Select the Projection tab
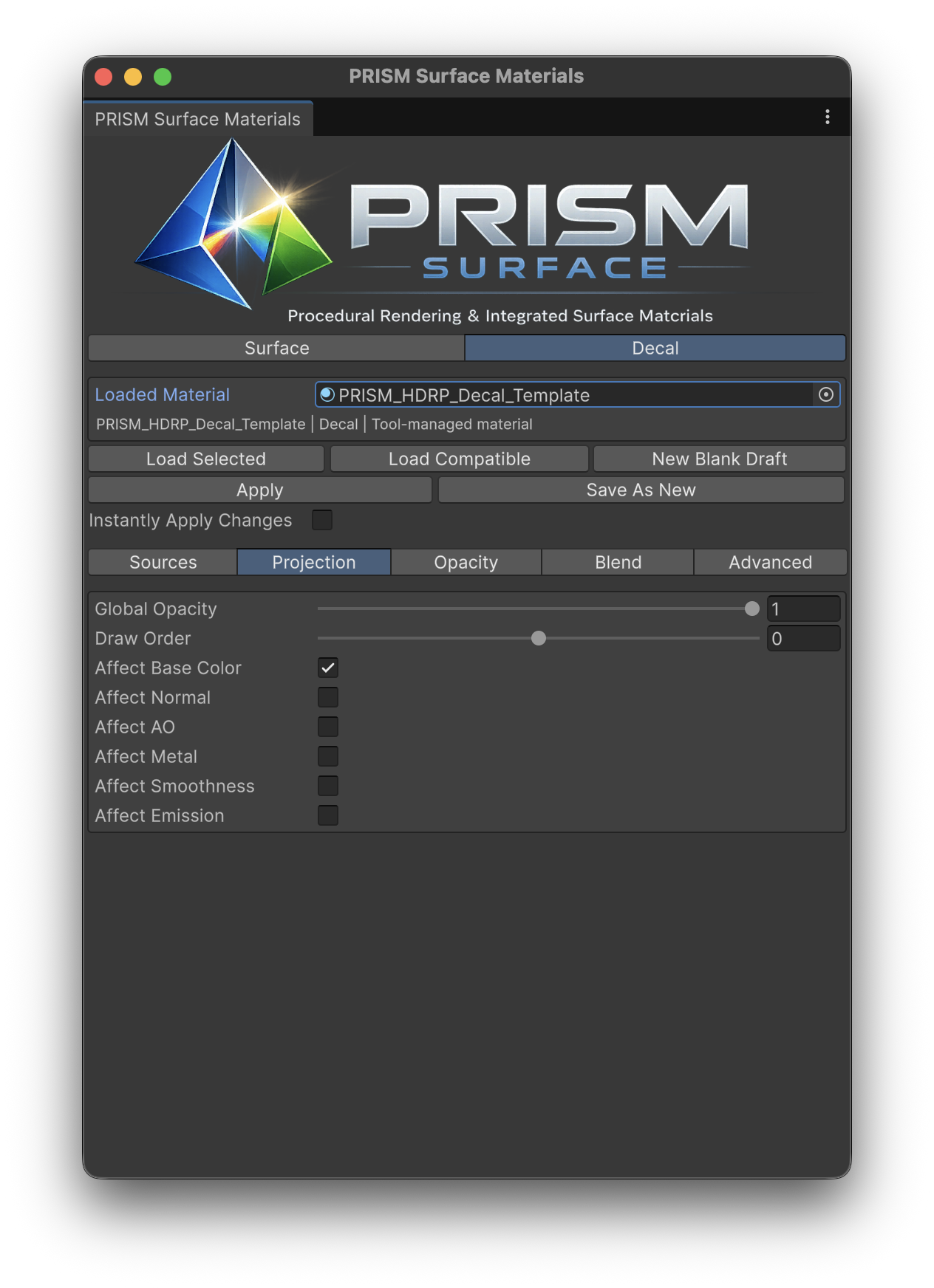934x1288 pixels. pyautogui.click(x=314, y=562)
